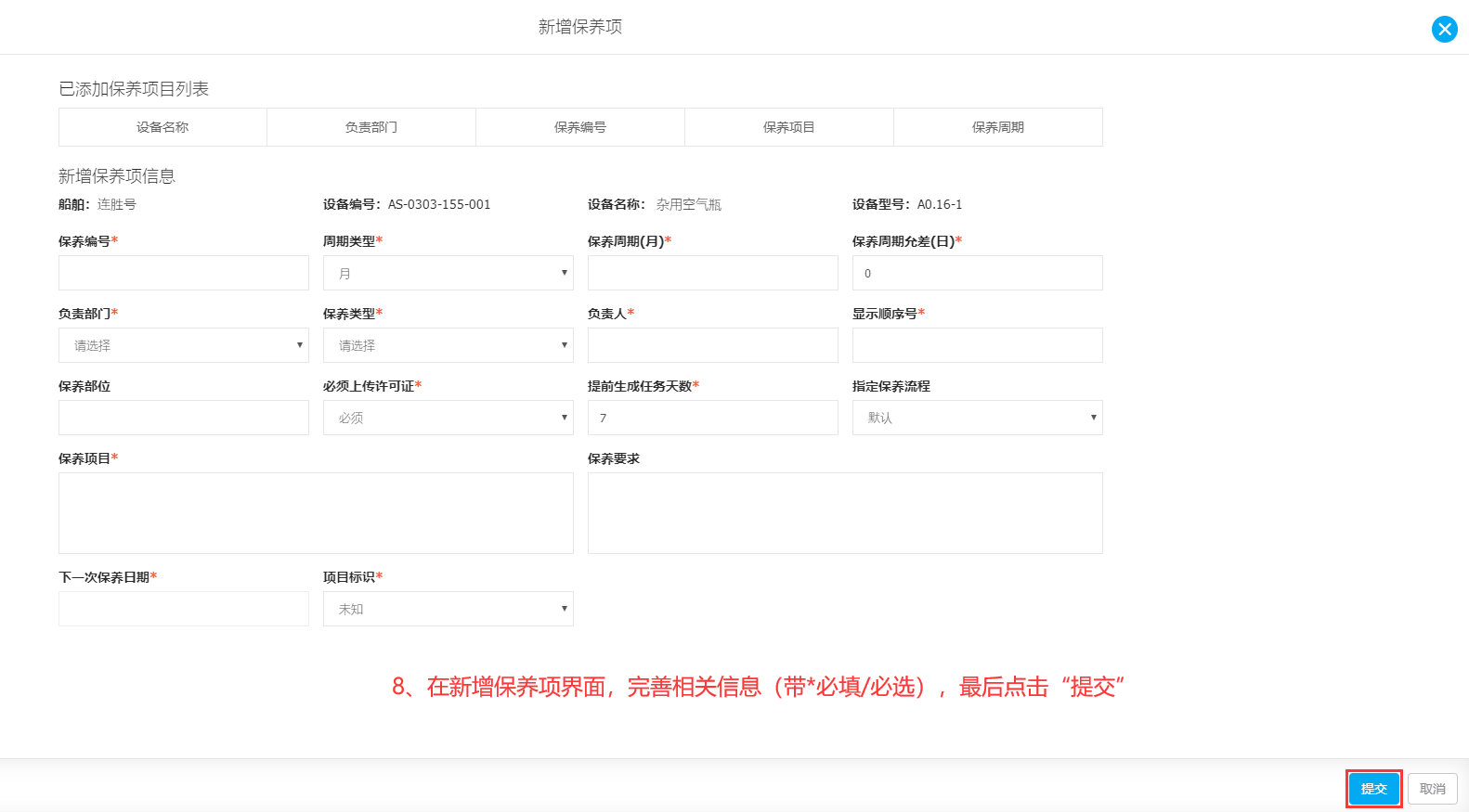Focus the 负责人 input field
The height and width of the screenshot is (812, 1469).
pos(713,345)
